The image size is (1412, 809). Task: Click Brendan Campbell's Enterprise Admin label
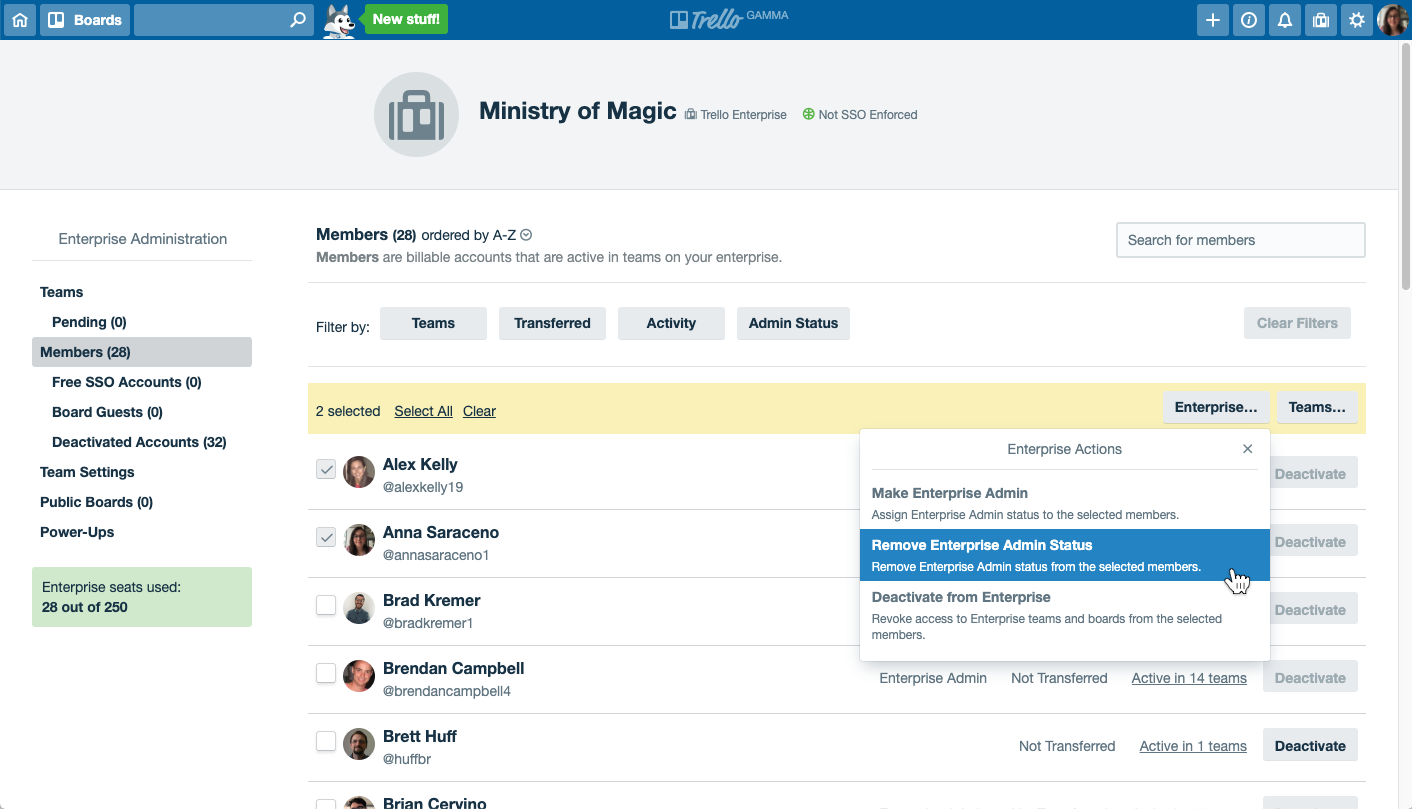coord(933,678)
